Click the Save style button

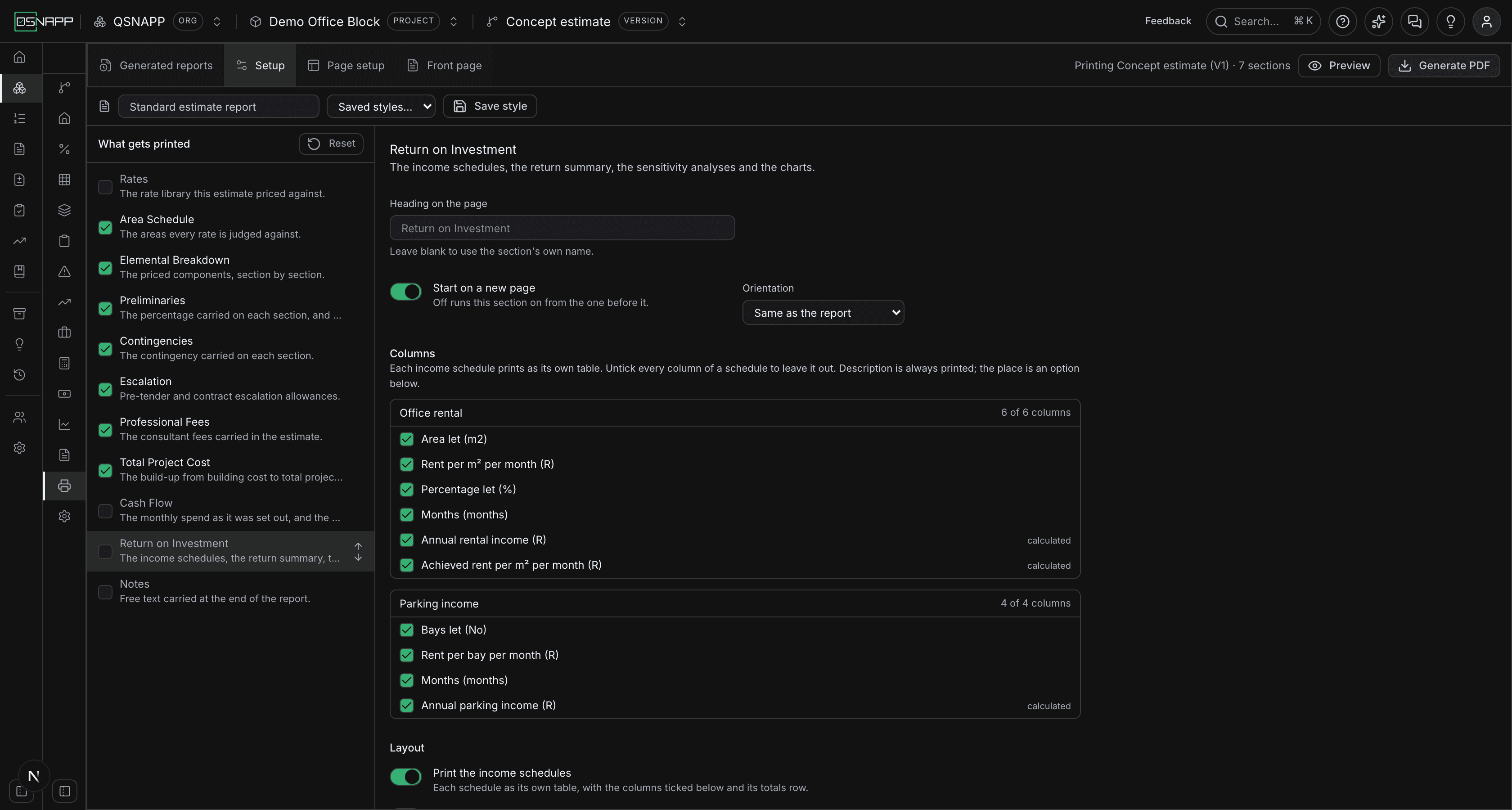pyautogui.click(x=490, y=106)
